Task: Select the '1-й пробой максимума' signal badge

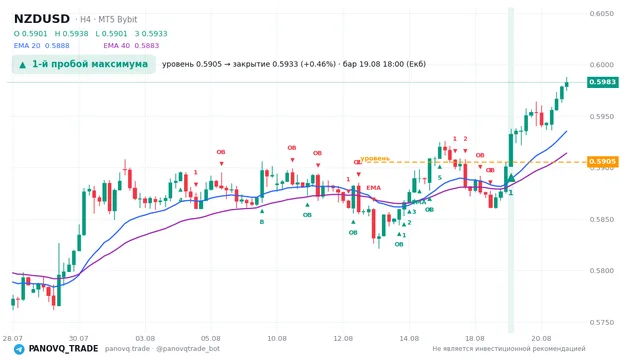Action: click(x=84, y=64)
